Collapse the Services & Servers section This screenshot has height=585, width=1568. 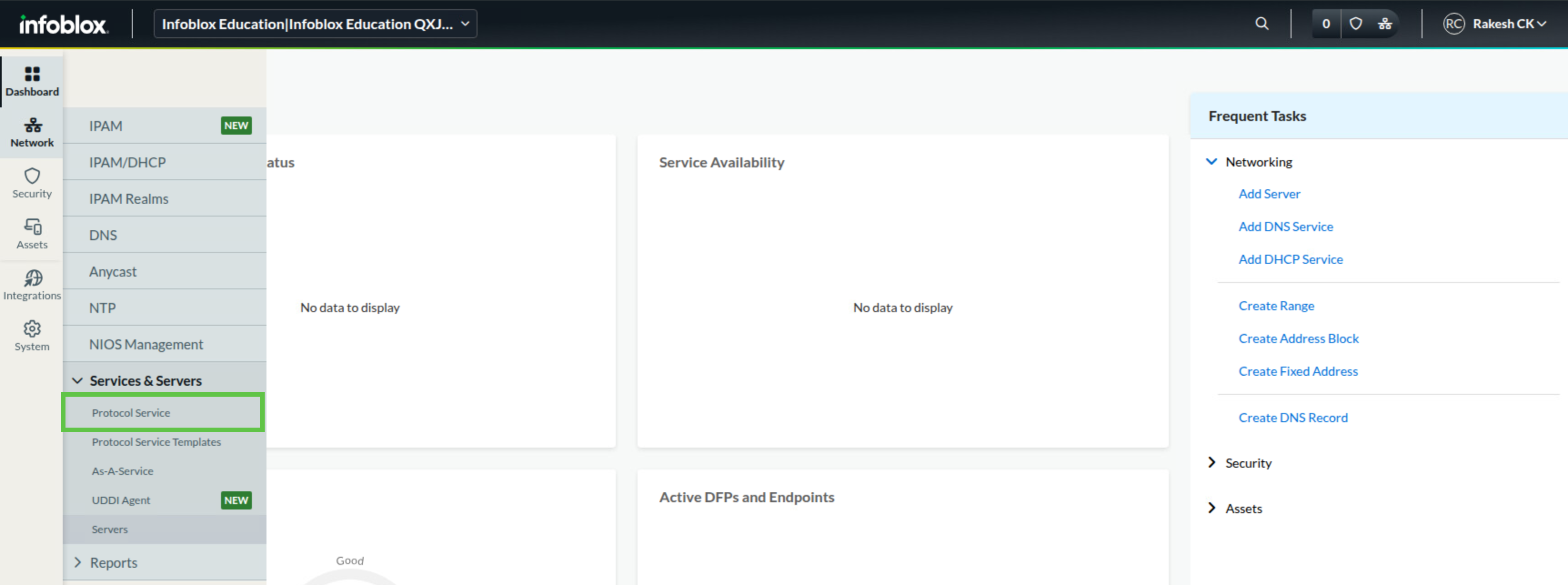coord(77,380)
